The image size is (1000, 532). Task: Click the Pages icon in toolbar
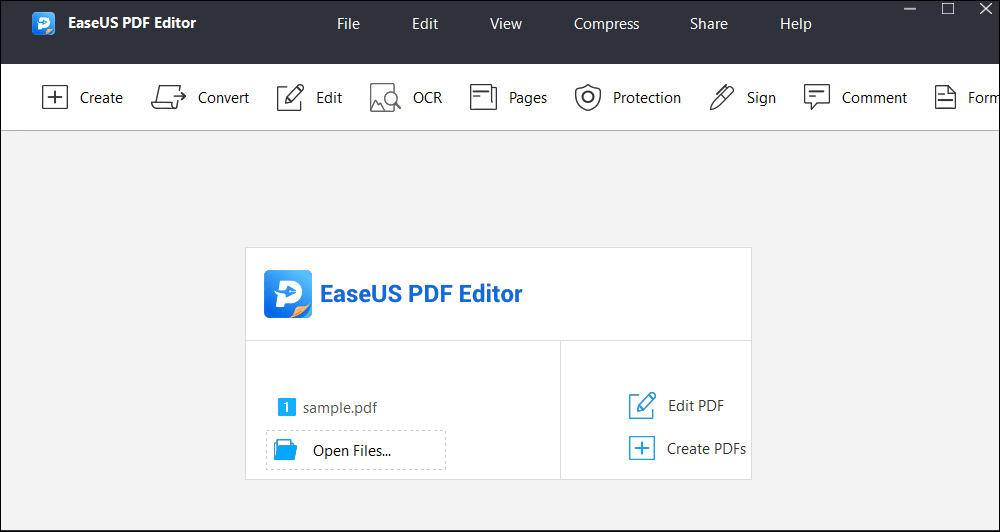(483, 98)
